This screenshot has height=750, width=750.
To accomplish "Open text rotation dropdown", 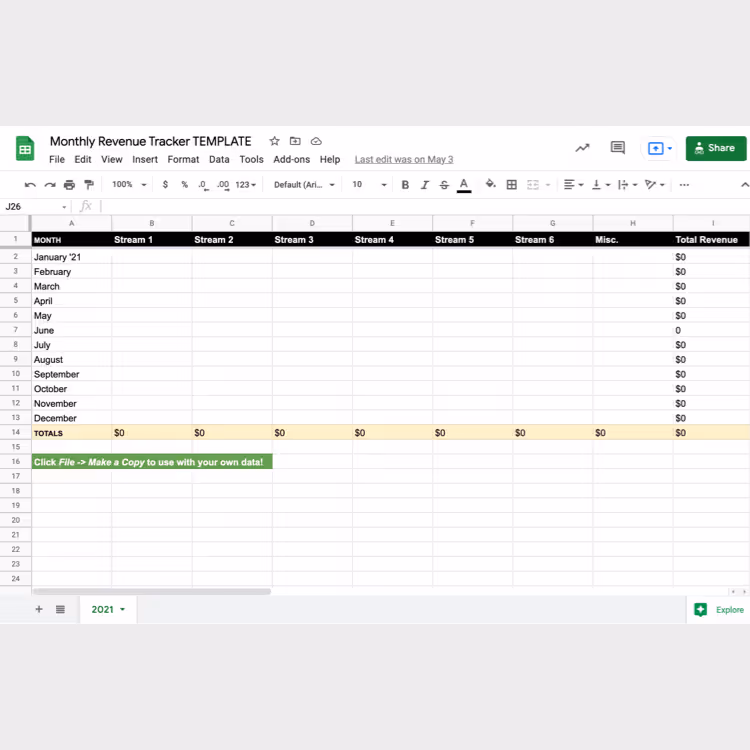I will click(x=655, y=185).
